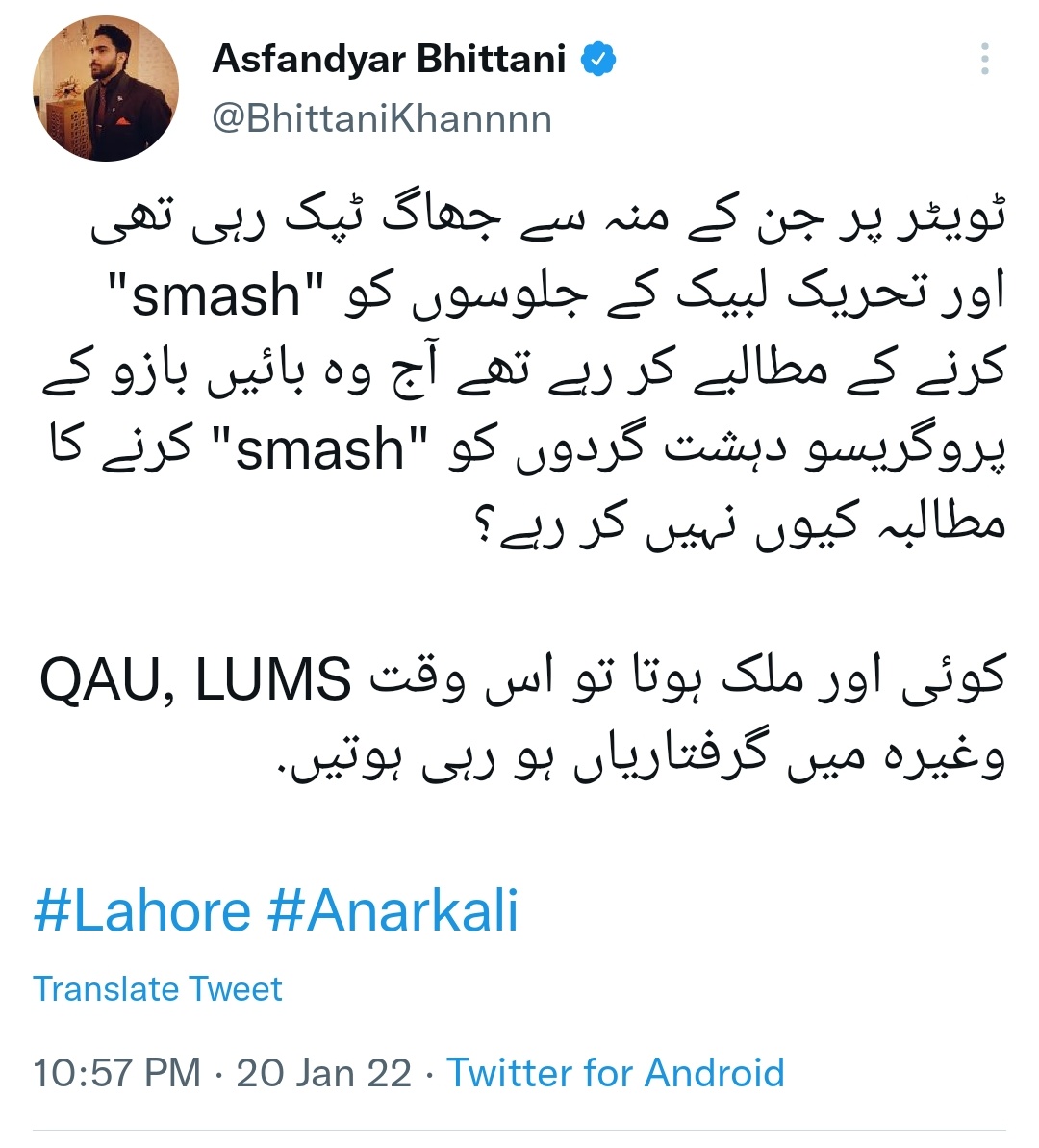Click the blue verified badge
Screen dimensions: 1039x1148
[598, 60]
